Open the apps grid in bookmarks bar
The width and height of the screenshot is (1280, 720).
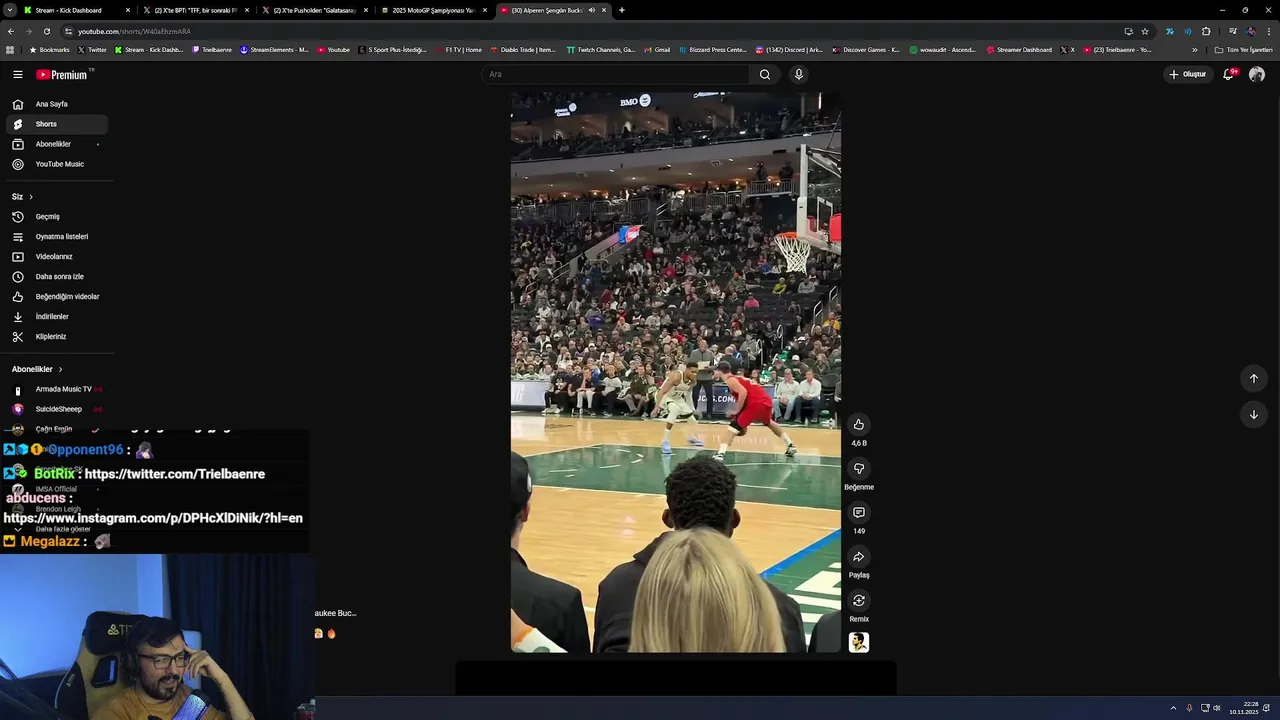[10, 50]
